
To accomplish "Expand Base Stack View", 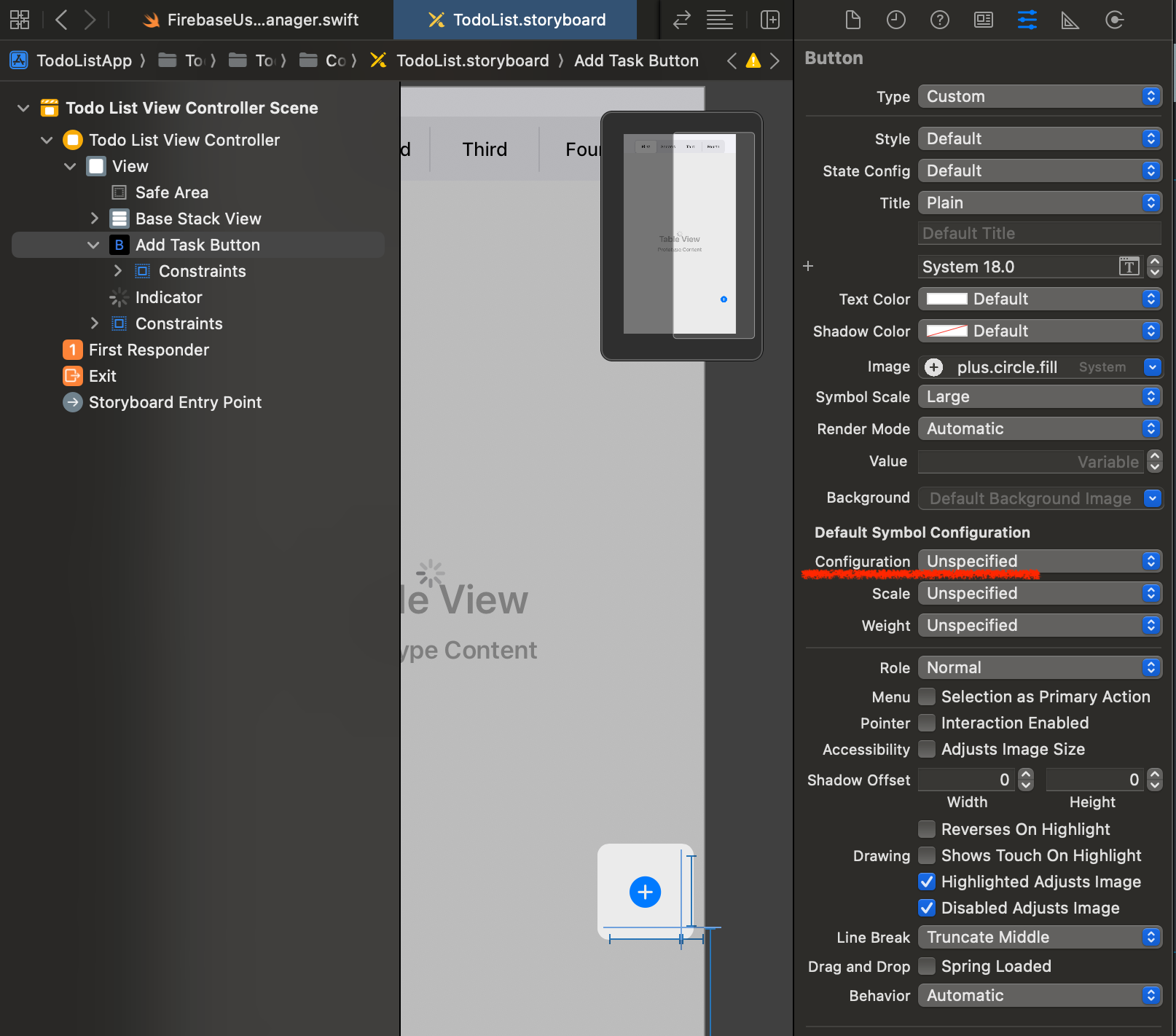I will (x=94, y=219).
